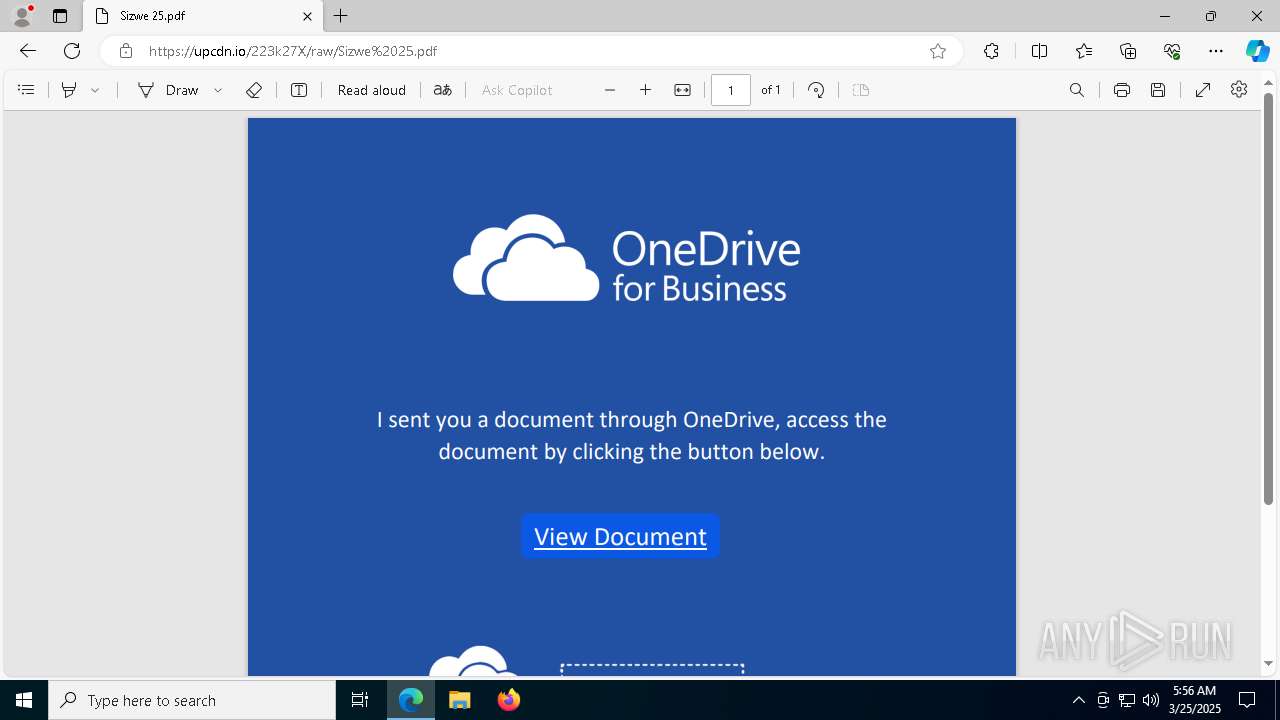Image resolution: width=1280 pixels, height=720 pixels.
Task: Rotate the PDF page
Action: point(816,90)
